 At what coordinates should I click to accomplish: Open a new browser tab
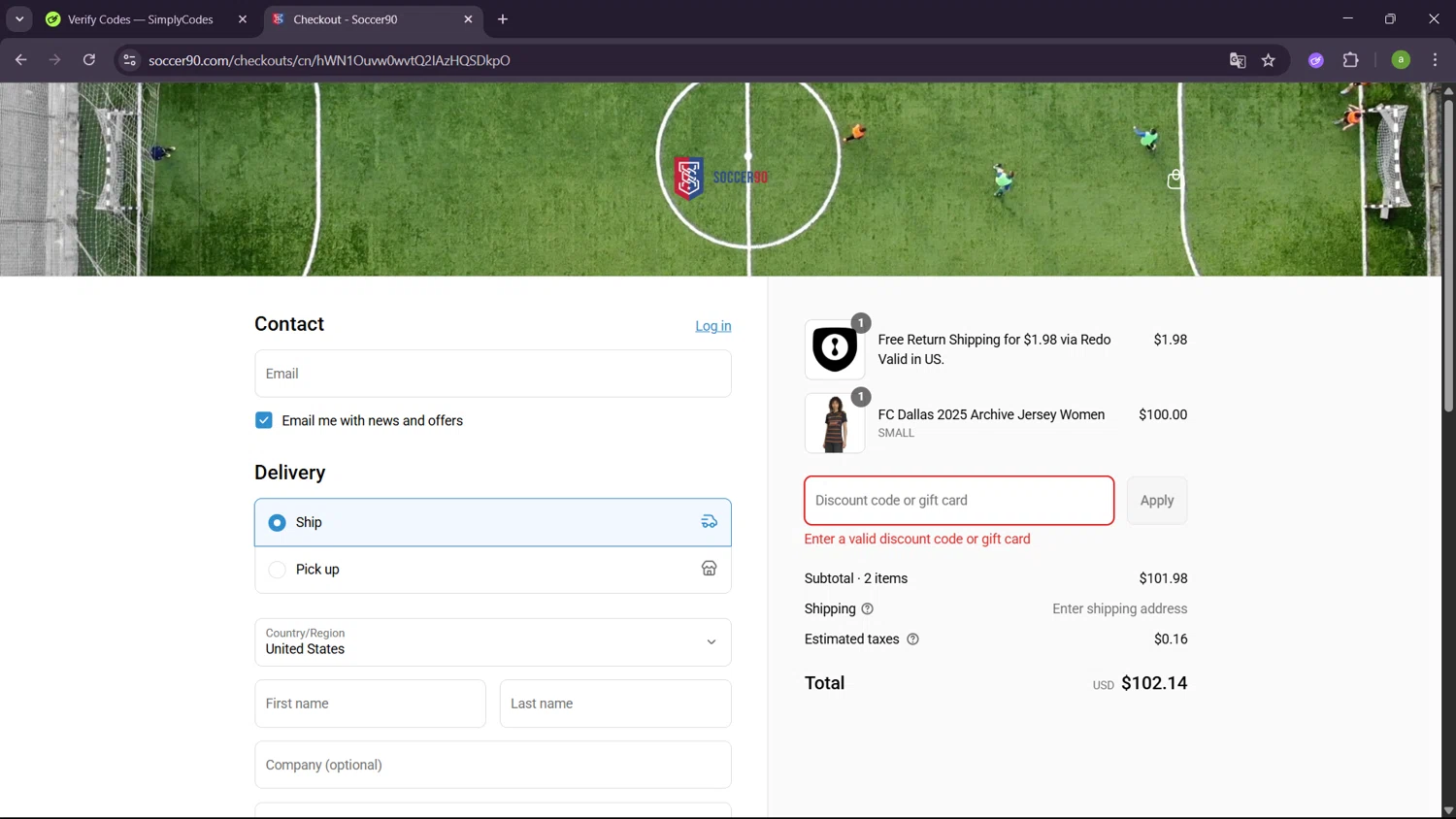coord(503,19)
